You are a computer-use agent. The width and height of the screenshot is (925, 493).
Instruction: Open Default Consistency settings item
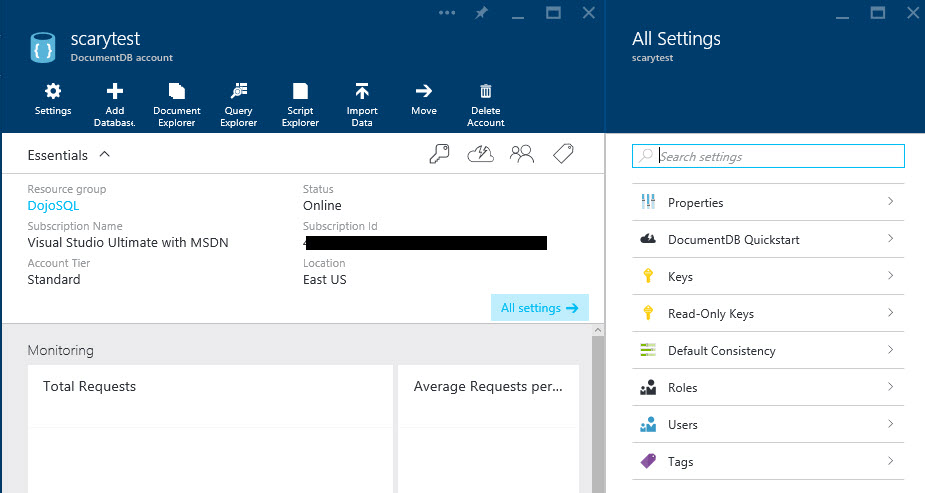tap(768, 350)
